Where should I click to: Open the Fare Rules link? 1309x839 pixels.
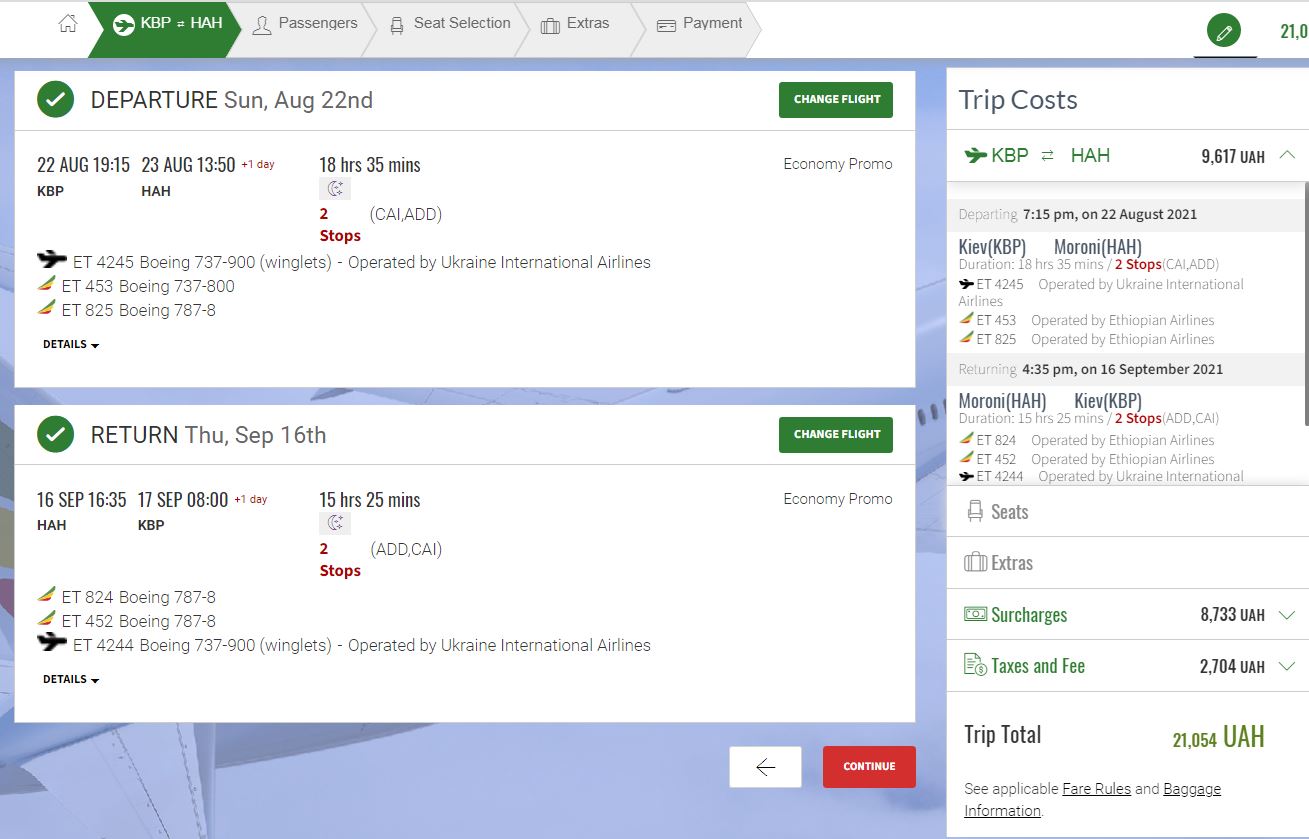[x=1096, y=789]
